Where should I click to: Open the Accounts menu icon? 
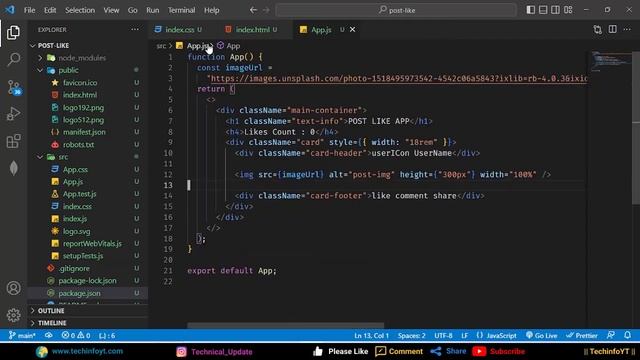click(x=13, y=288)
